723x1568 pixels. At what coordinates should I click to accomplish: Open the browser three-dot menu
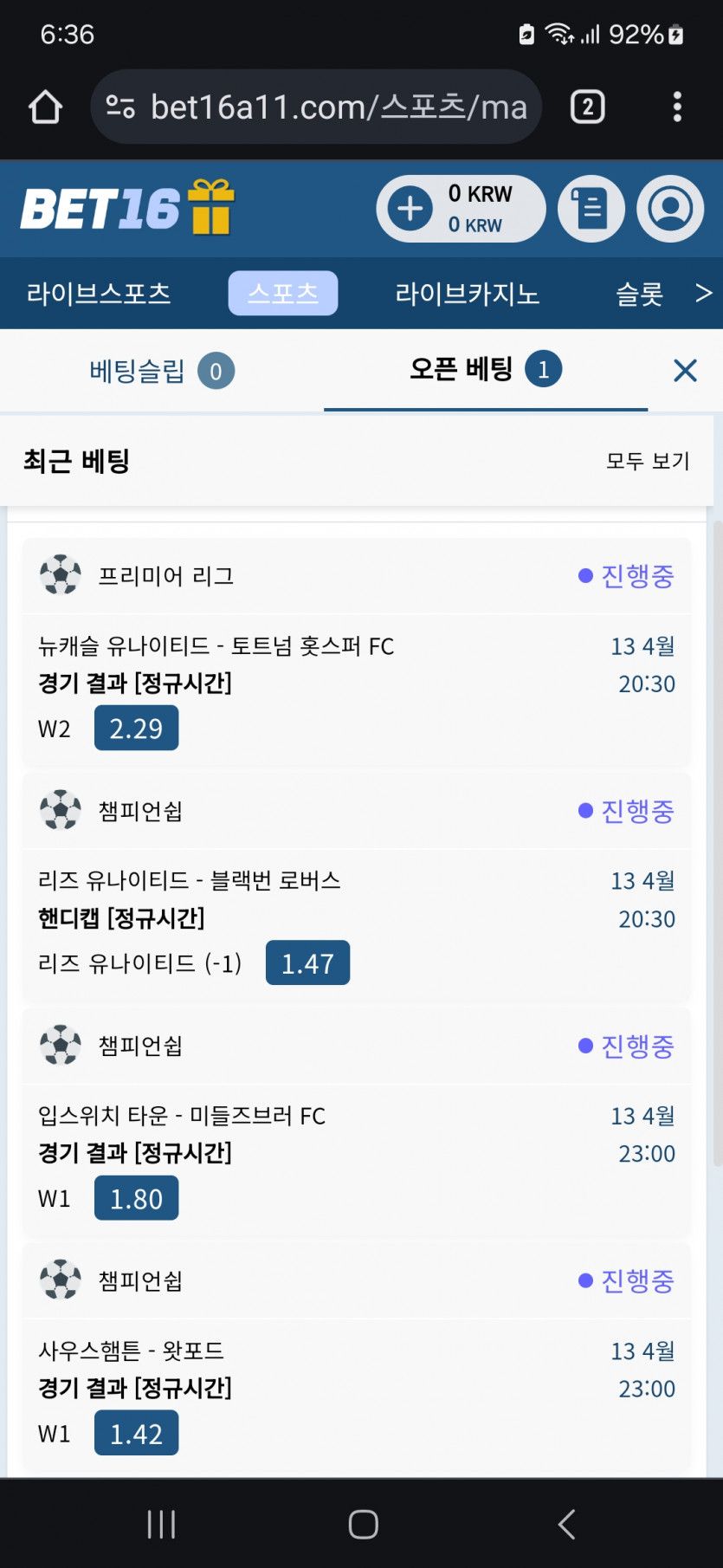[677, 107]
